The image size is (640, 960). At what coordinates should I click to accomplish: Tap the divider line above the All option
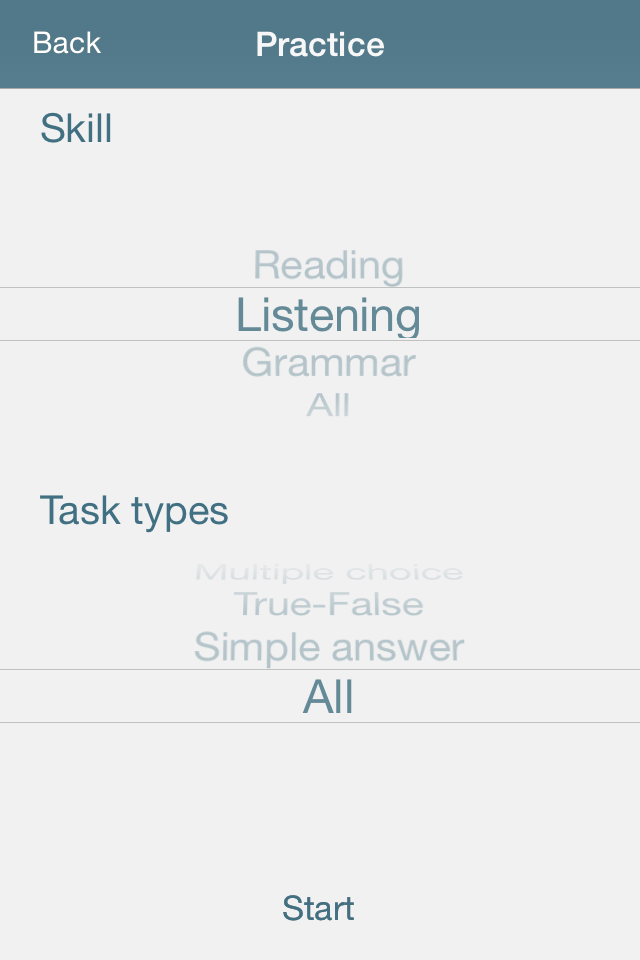tap(320, 671)
